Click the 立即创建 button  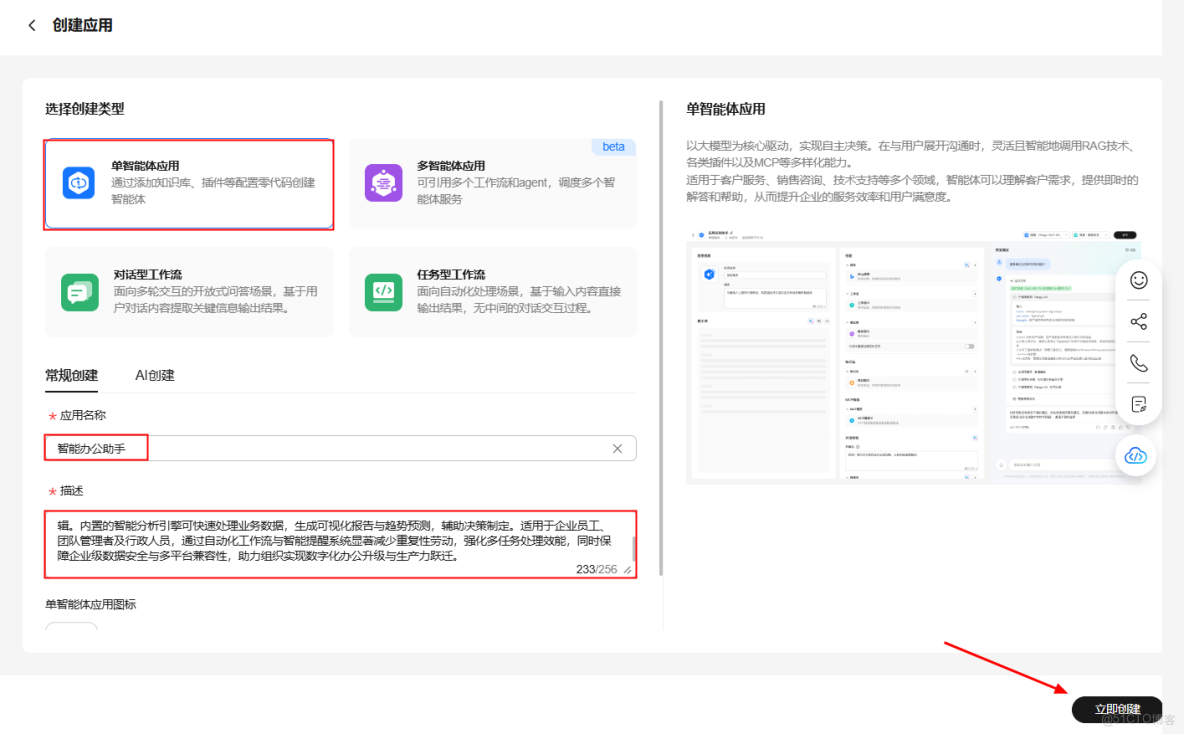[x=1116, y=709]
